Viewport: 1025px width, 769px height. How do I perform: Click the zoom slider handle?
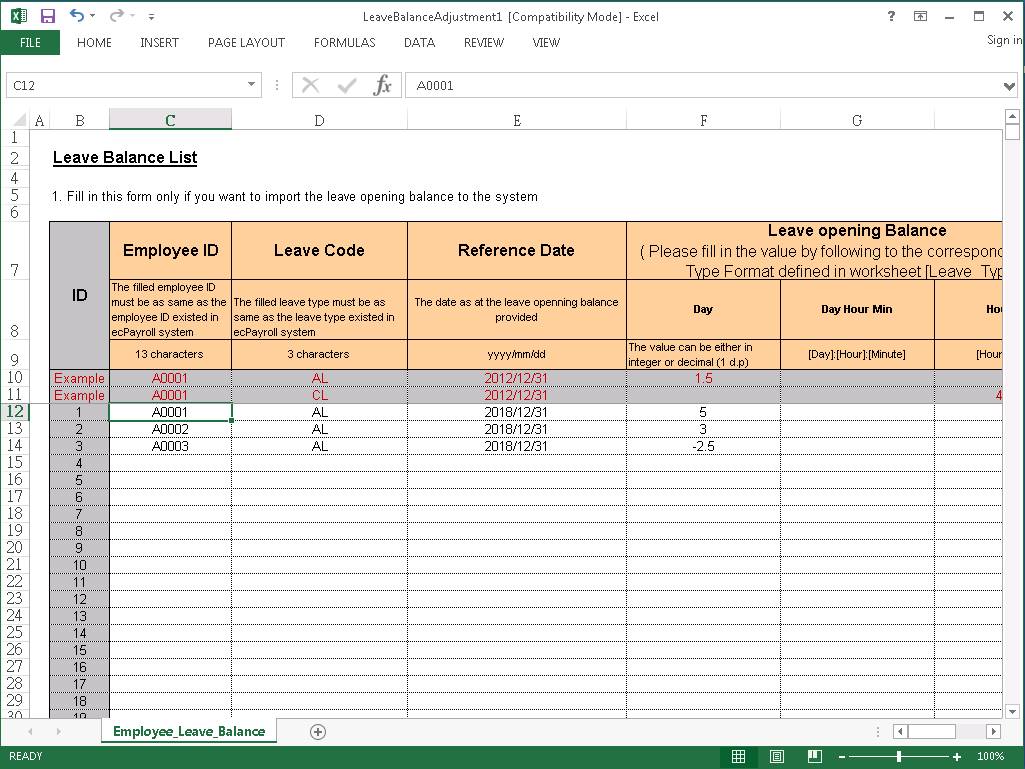(899, 757)
